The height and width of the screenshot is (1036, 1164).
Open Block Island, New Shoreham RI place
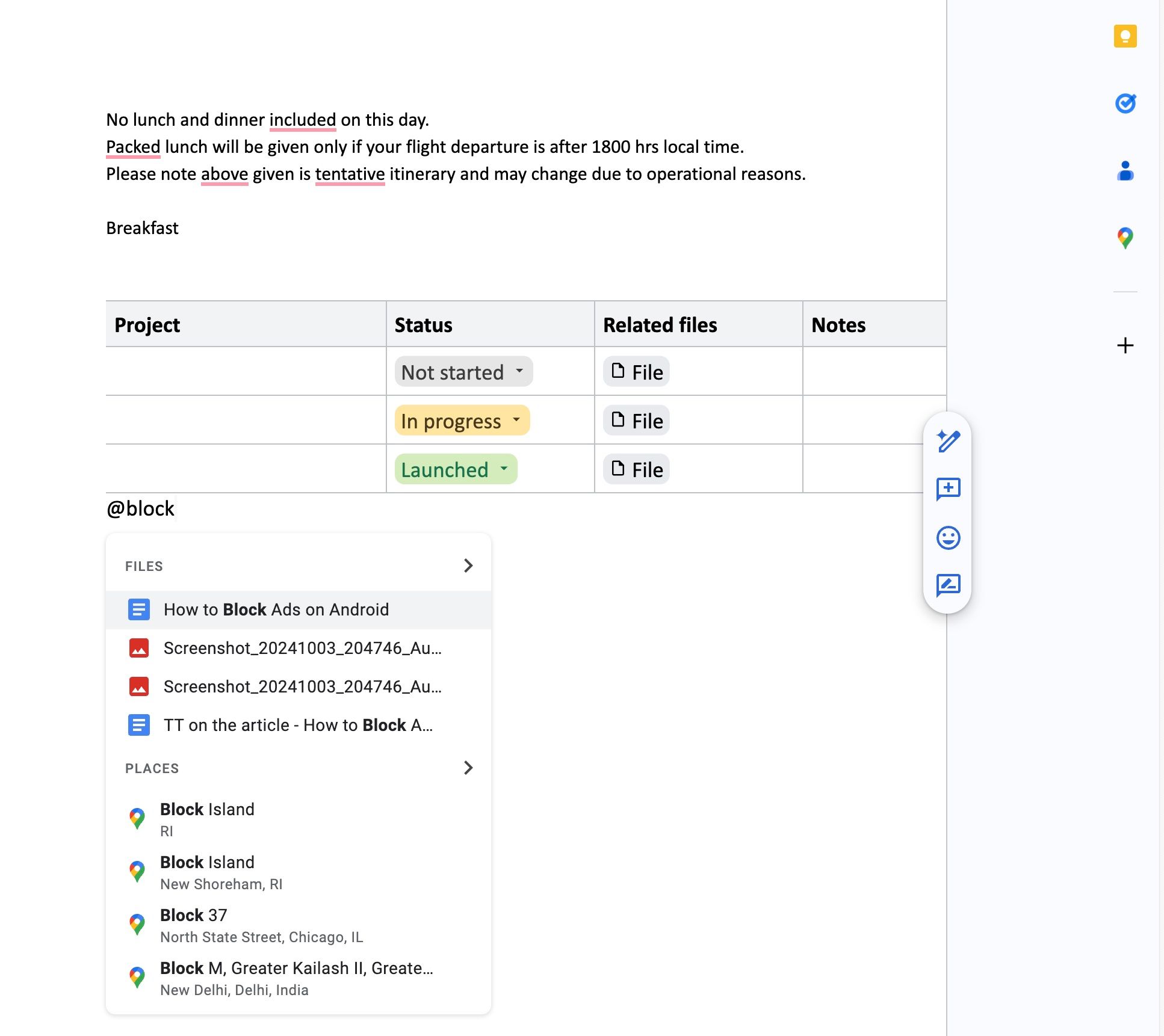(297, 871)
